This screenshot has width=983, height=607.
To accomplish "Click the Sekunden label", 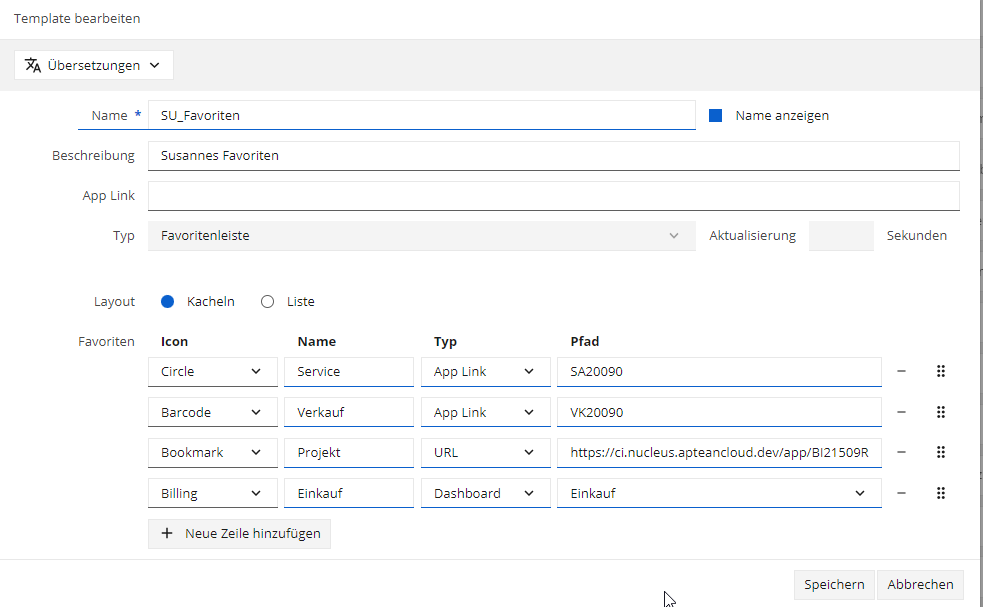I will pyautogui.click(x=917, y=236).
